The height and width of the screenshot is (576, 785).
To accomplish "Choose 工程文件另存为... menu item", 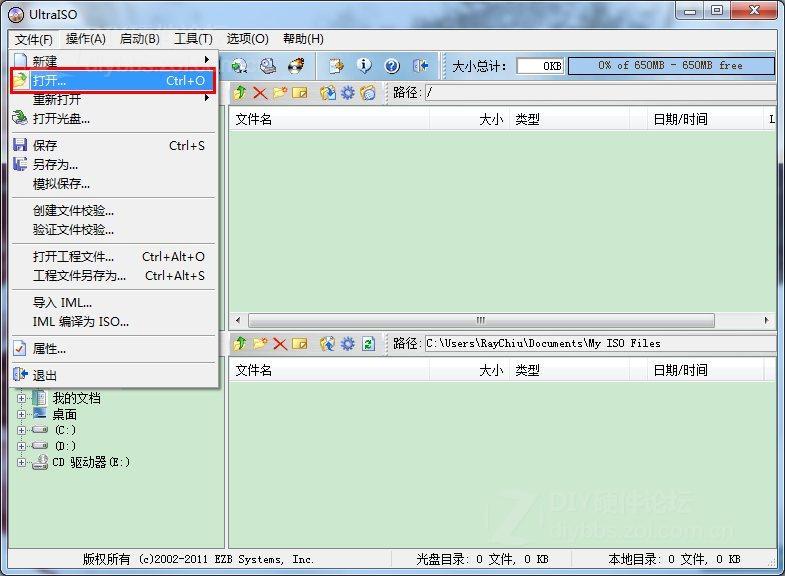I will coord(113,276).
